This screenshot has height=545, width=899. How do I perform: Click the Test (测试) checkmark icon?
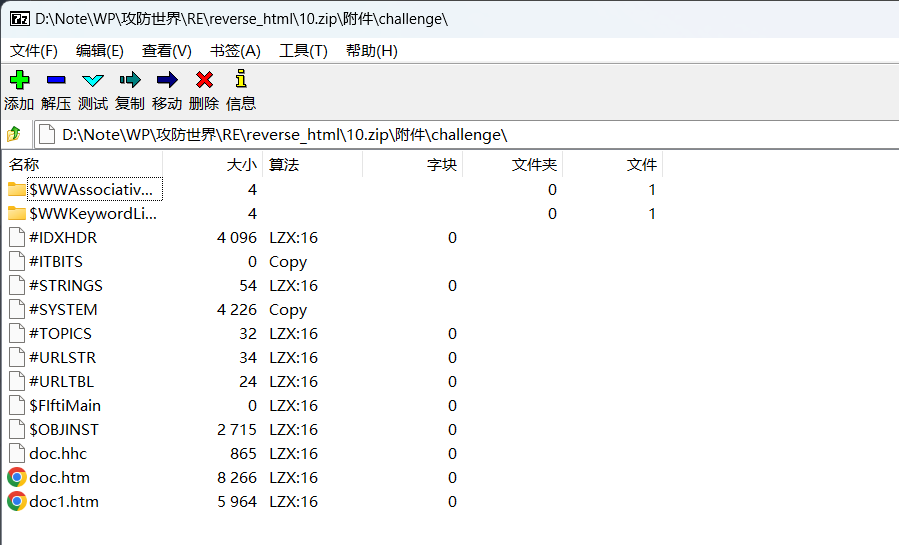(93, 80)
